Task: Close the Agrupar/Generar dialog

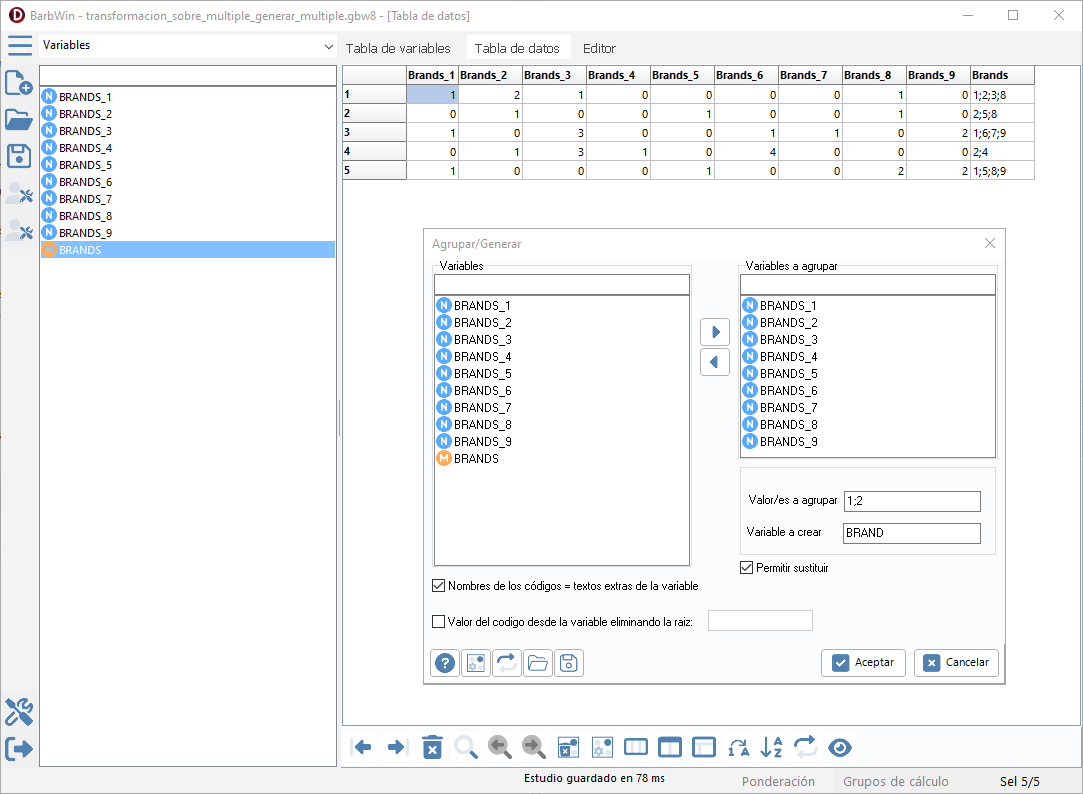Action: point(989,243)
